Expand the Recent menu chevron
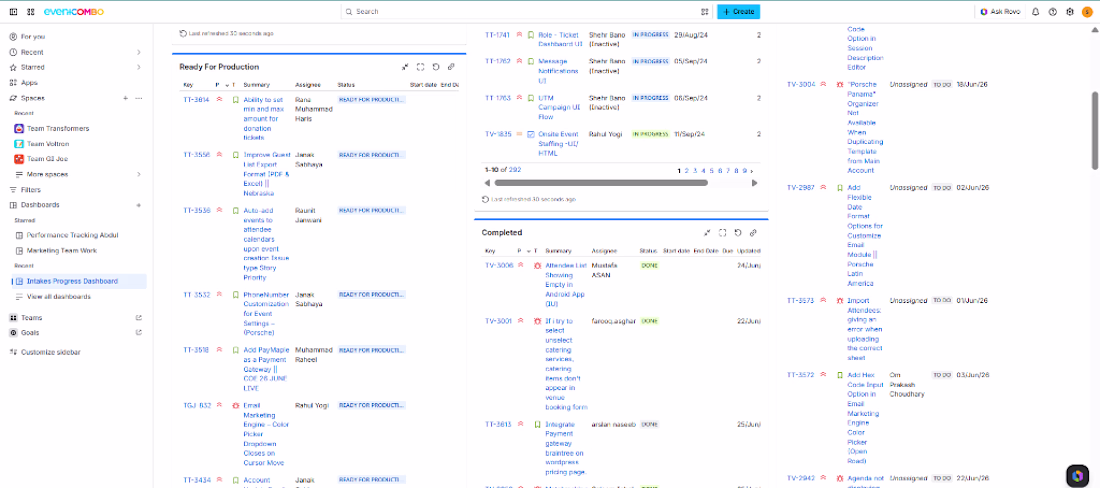This screenshot has height=488, width=1100. point(138,52)
